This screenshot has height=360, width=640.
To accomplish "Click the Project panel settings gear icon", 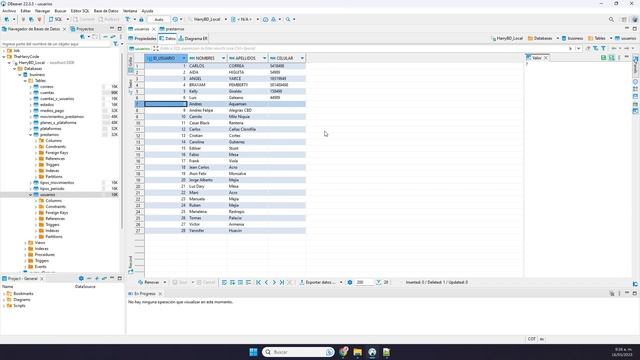I will point(81,278).
